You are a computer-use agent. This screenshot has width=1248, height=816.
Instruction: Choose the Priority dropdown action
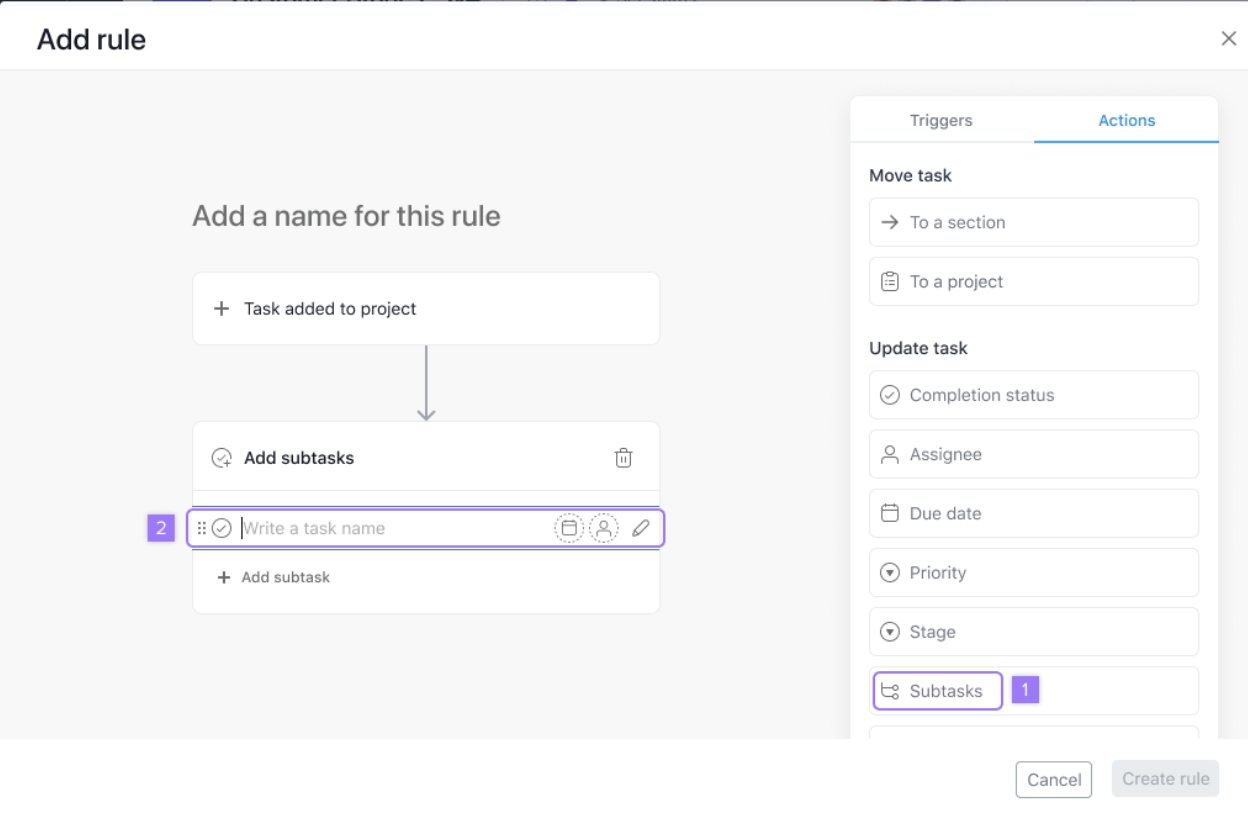pos(1033,573)
